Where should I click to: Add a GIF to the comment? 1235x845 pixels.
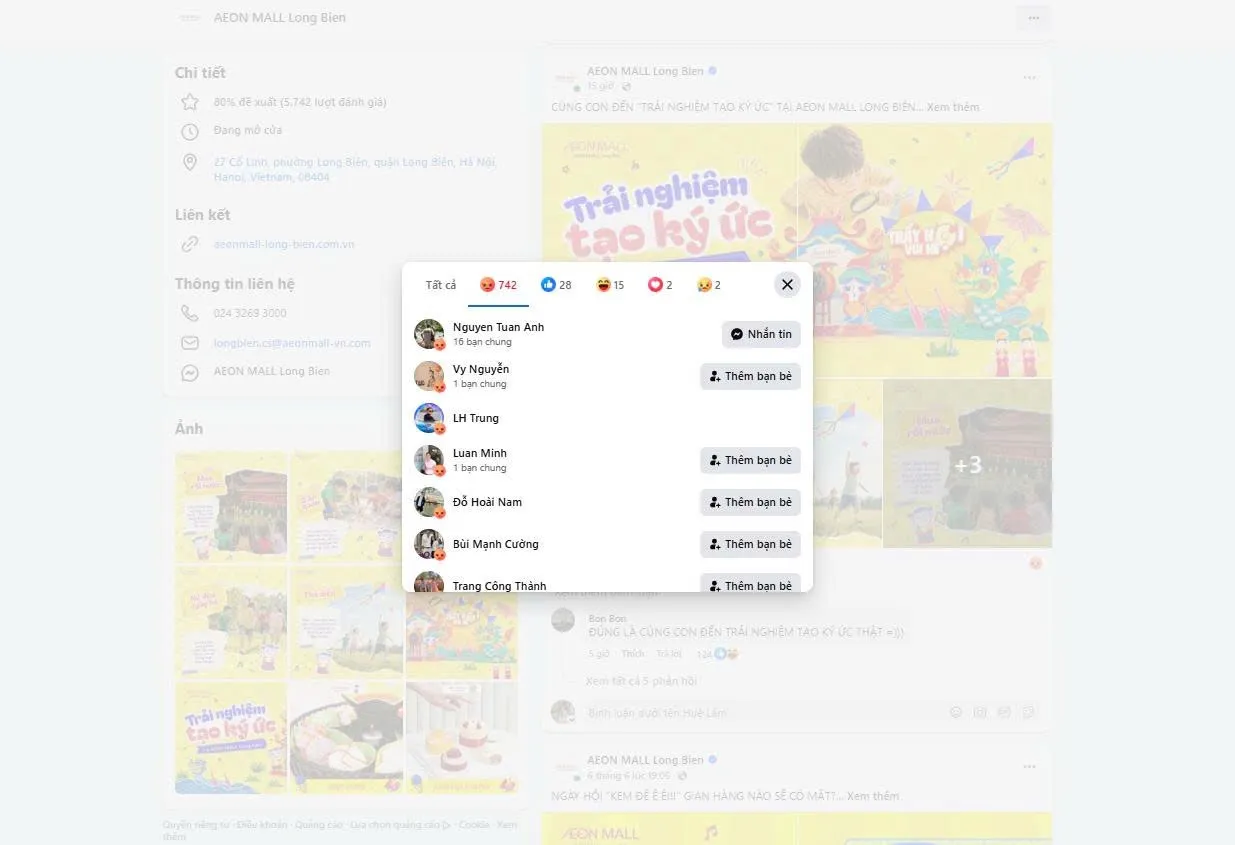[1004, 713]
